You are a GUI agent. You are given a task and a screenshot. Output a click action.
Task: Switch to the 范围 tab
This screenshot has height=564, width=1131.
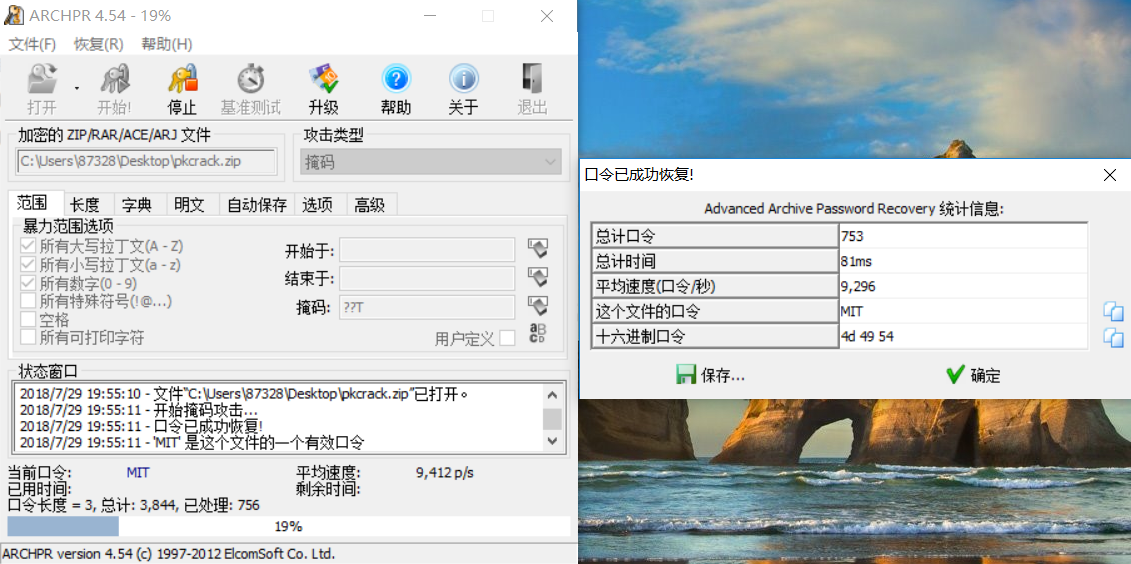pyautogui.click(x=32, y=204)
